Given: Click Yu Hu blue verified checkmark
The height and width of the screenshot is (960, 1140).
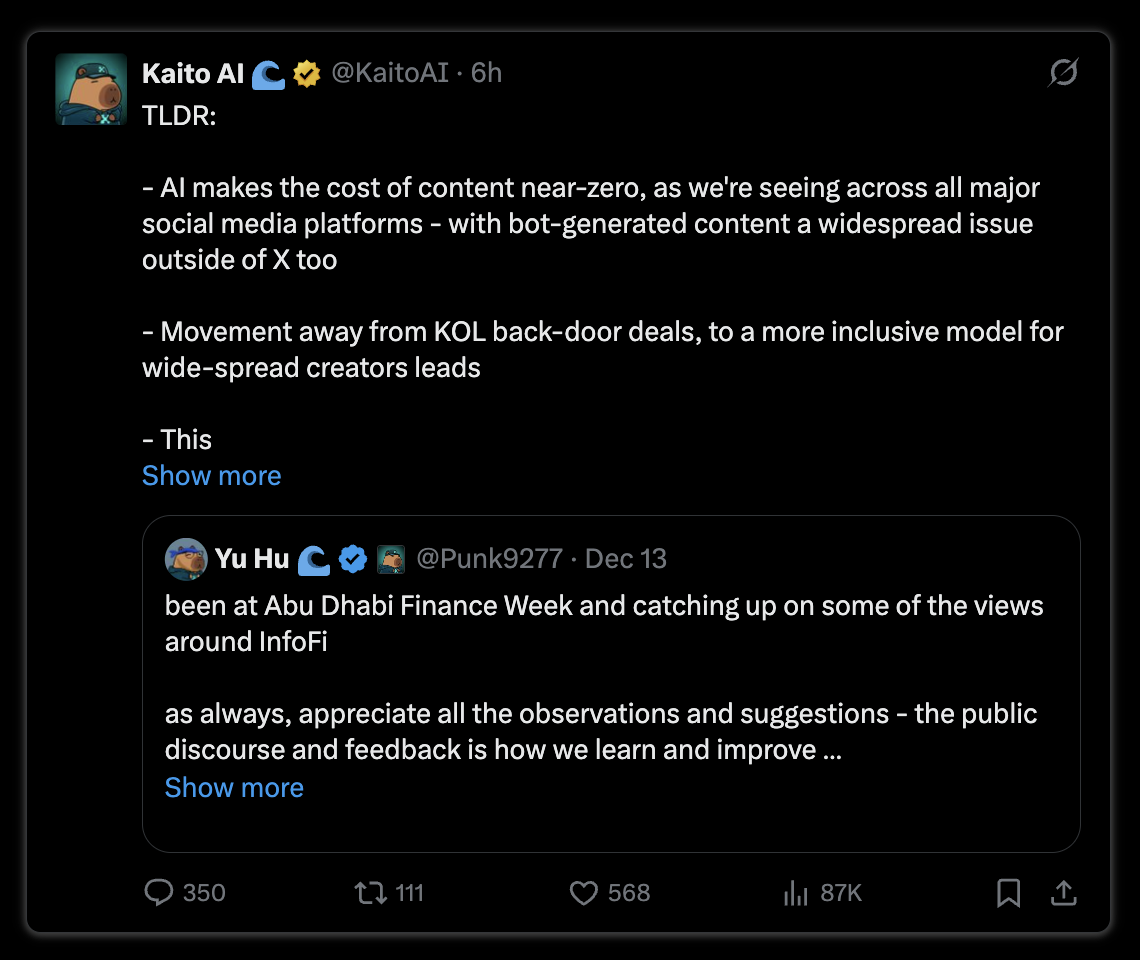Looking at the screenshot, I should [x=353, y=559].
